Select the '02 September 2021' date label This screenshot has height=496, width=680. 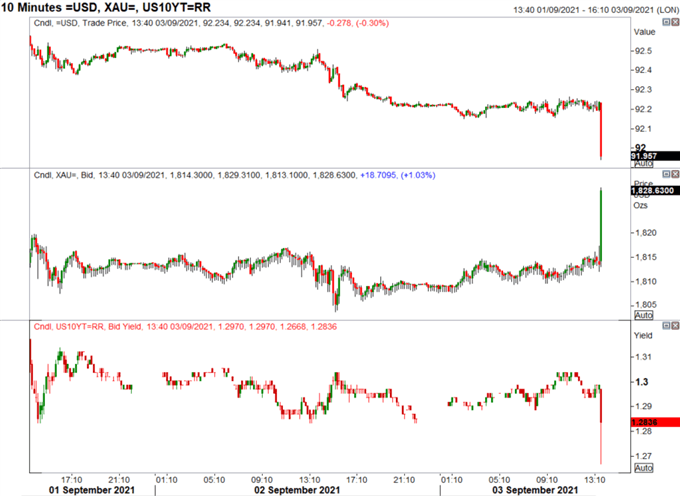click(x=297, y=490)
